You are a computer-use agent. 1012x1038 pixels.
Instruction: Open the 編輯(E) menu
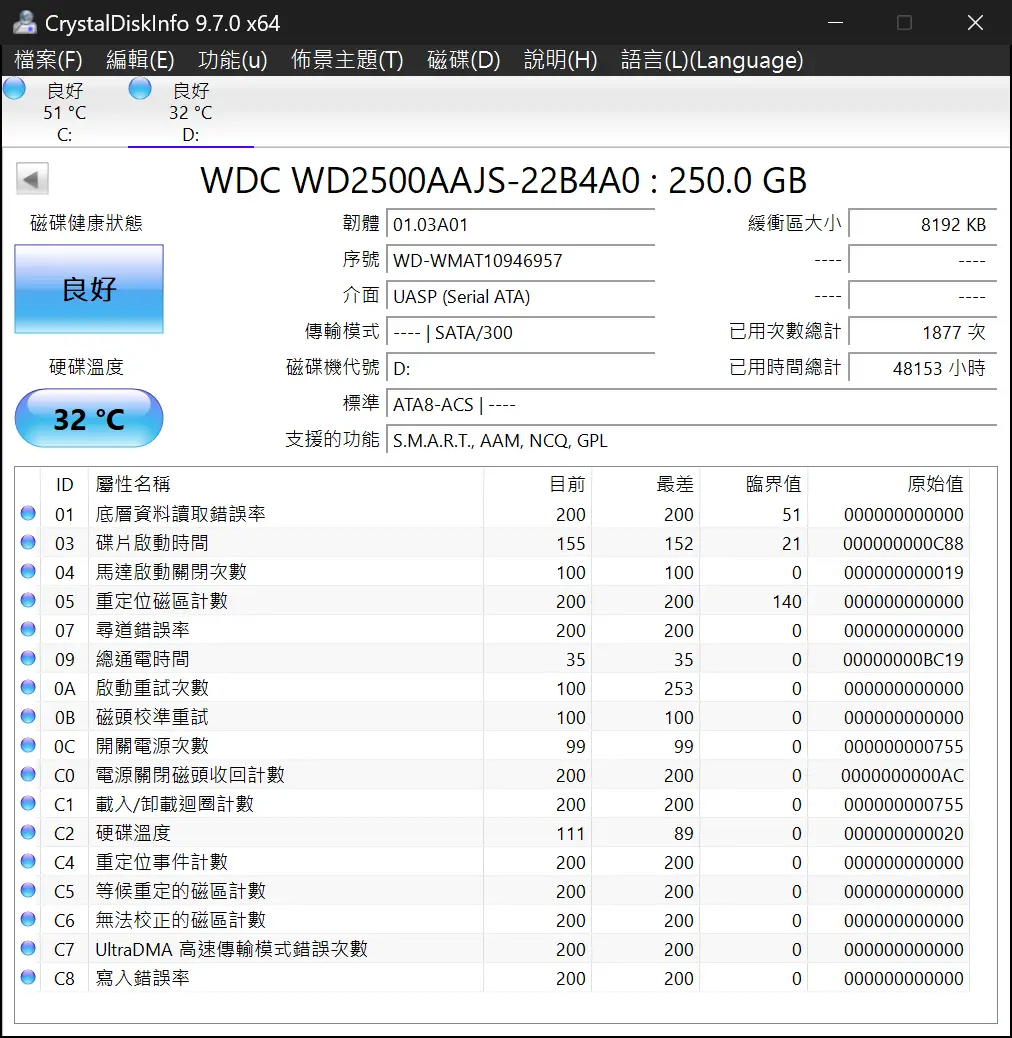pos(140,60)
